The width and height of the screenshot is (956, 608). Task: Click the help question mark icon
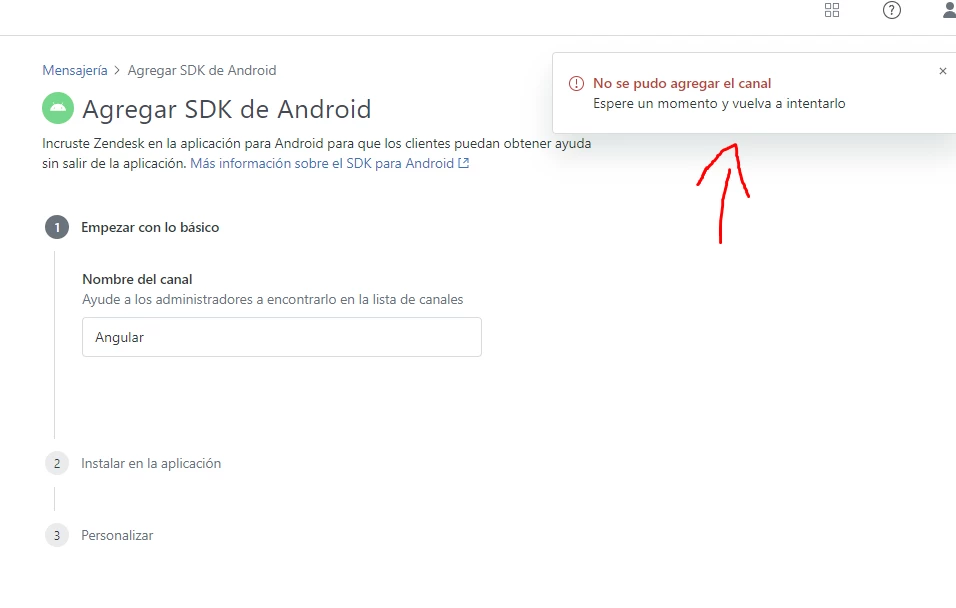(891, 10)
